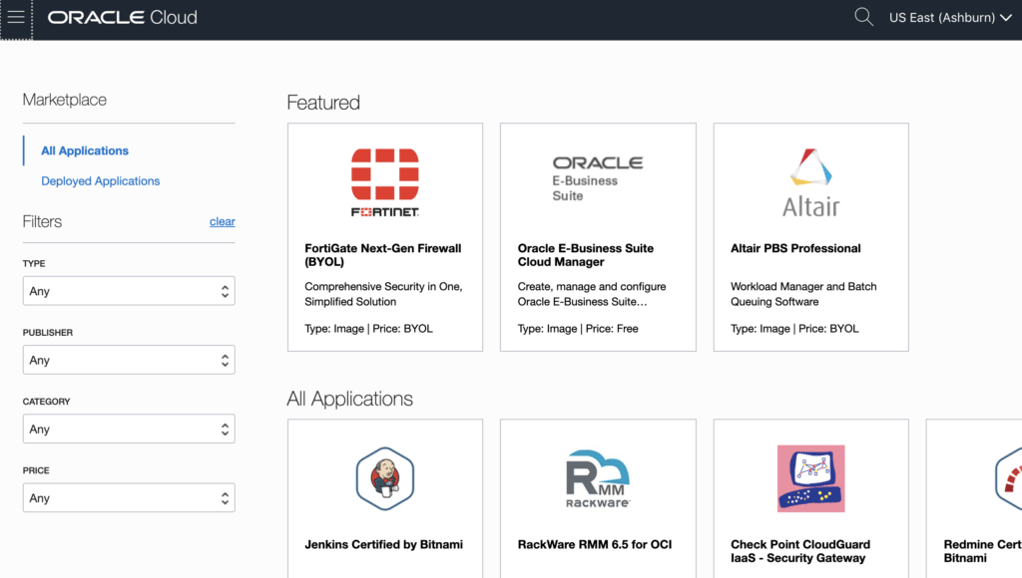Click the Altair logo icon

coord(810,182)
